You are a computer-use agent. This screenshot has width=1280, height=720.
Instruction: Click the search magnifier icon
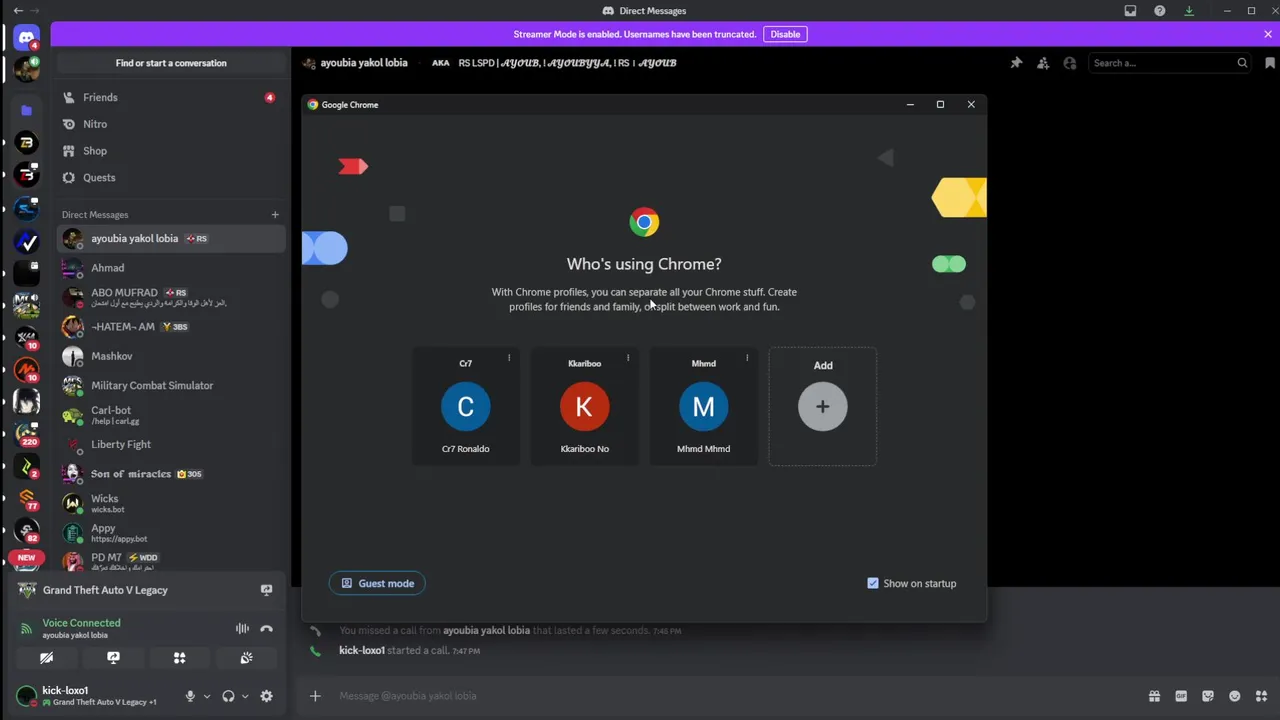[1242, 63]
